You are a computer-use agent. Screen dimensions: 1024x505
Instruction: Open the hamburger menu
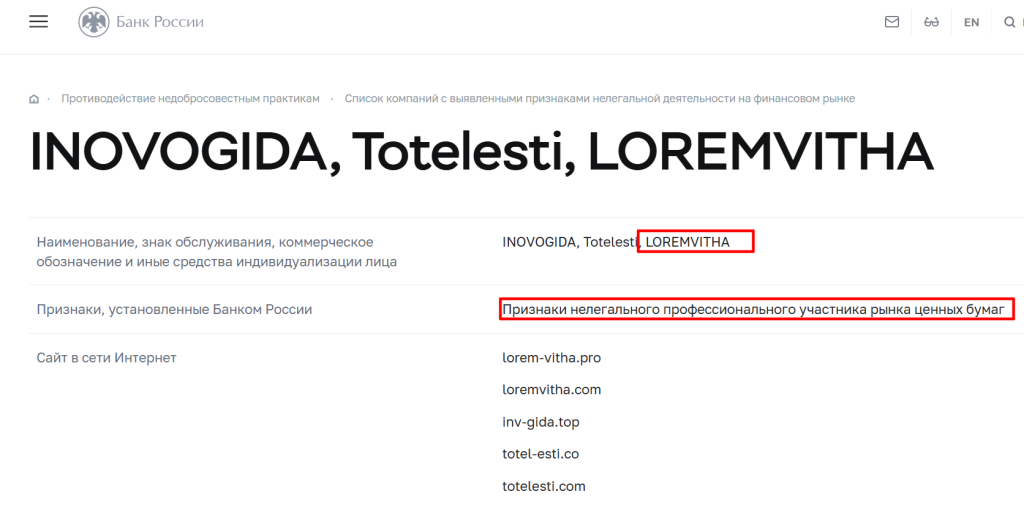[39, 21]
